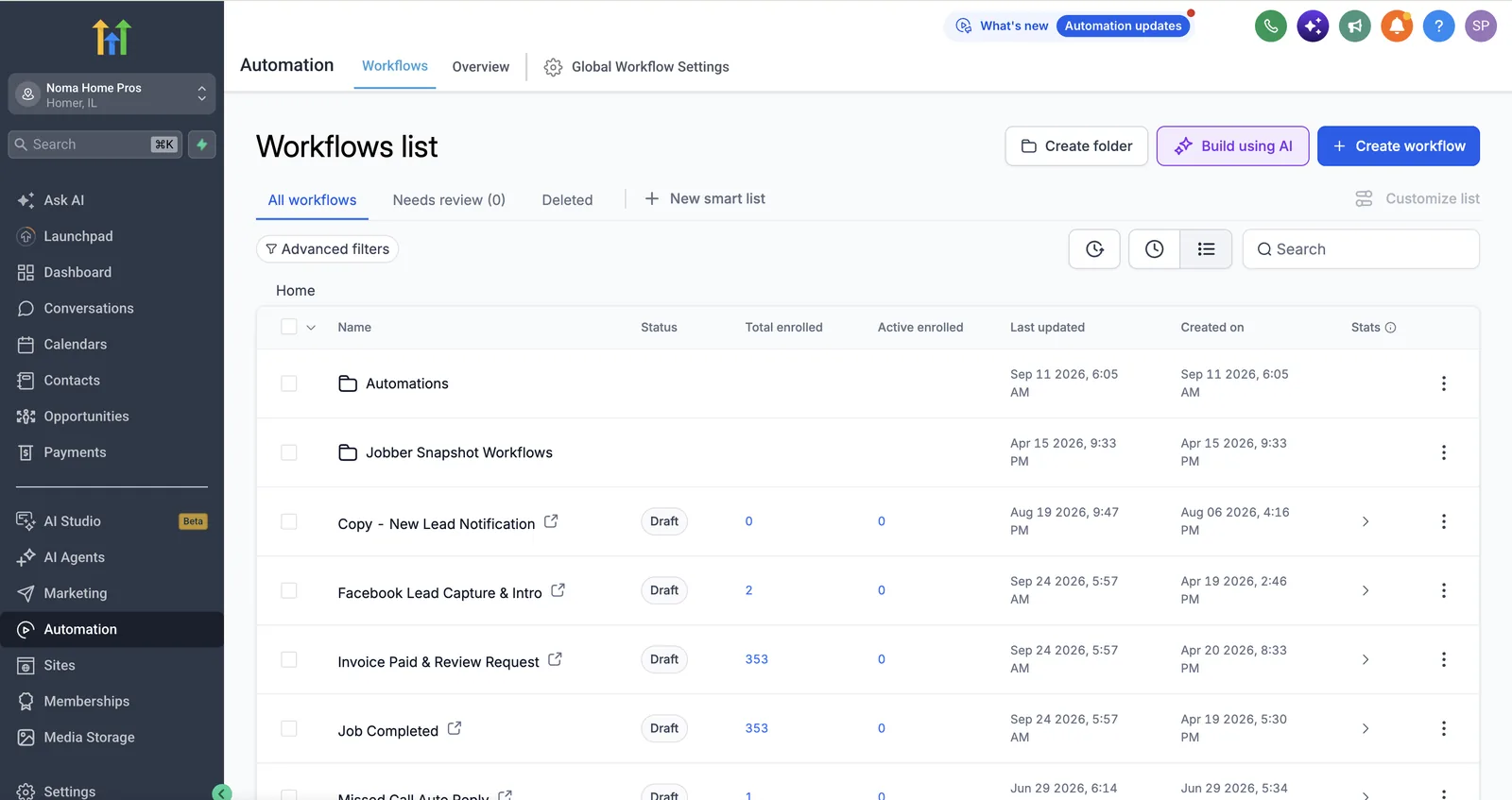Open Noma Home Pros account switcher
The height and width of the screenshot is (800, 1512).
112,94
